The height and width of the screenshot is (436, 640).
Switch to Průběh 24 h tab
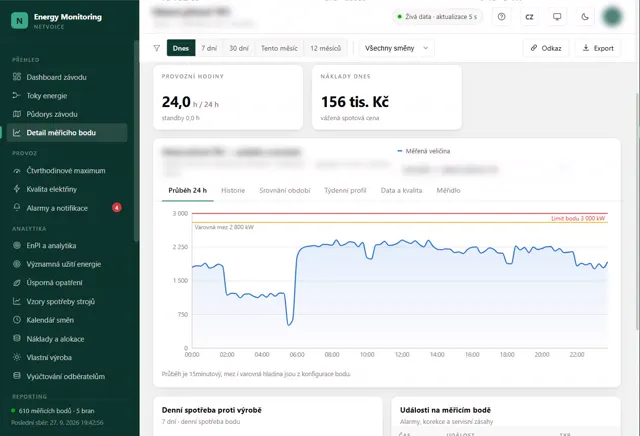[x=188, y=191]
